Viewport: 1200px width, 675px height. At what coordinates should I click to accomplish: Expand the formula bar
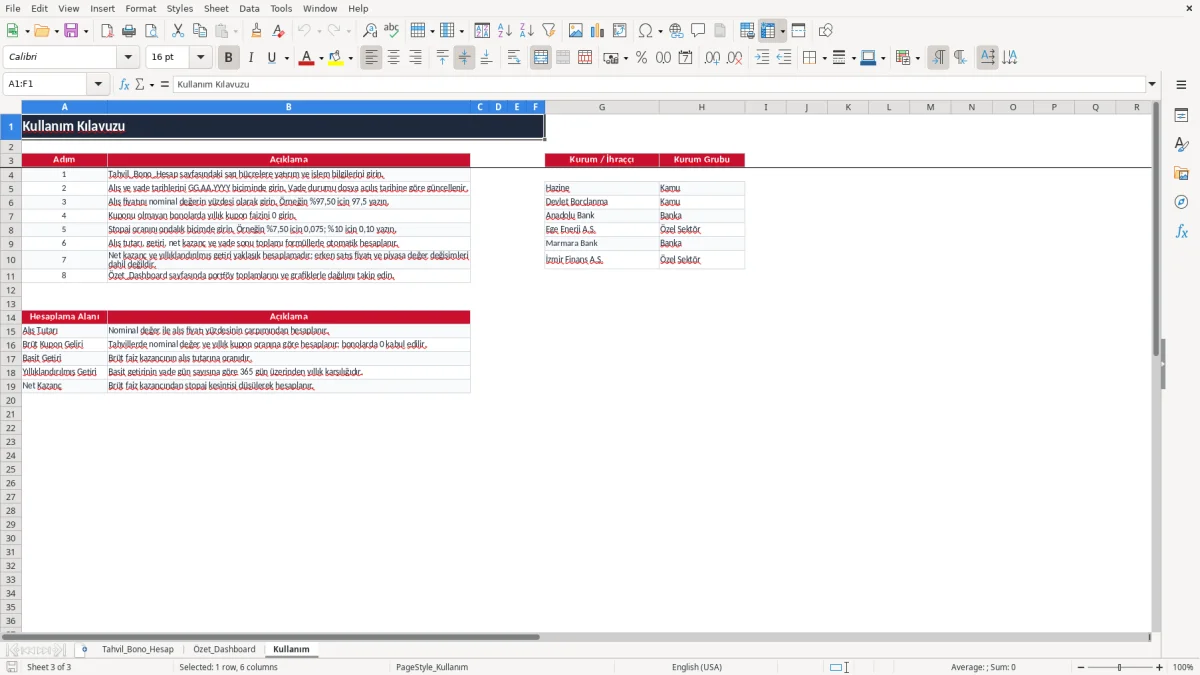(1152, 85)
